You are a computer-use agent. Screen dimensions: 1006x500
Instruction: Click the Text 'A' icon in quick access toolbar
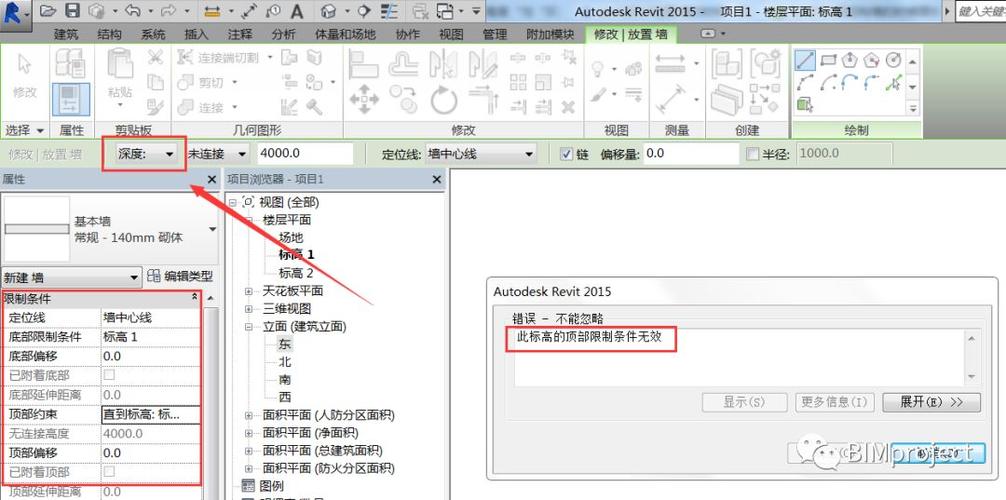coord(296,12)
